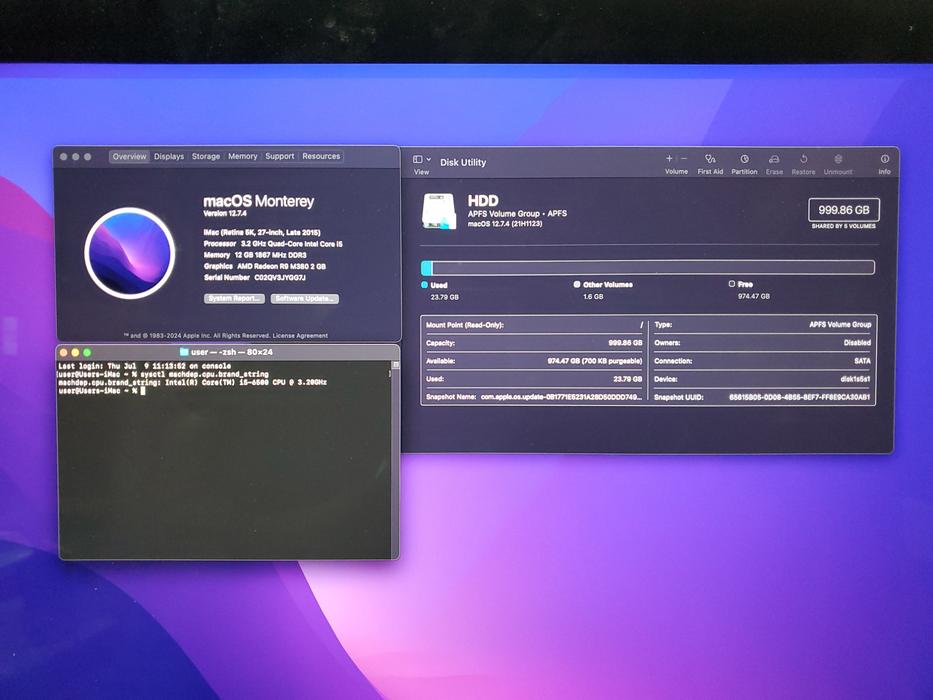The width and height of the screenshot is (933, 700).
Task: Open the Resources tab
Action: point(321,157)
